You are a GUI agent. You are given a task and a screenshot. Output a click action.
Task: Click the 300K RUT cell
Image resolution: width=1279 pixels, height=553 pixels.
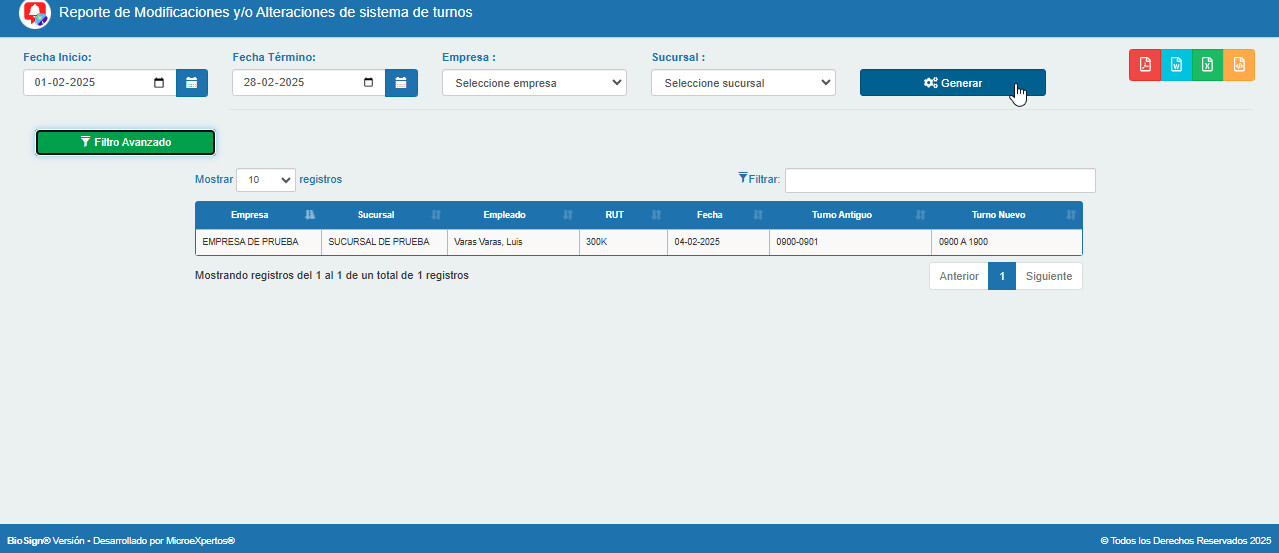(623, 242)
